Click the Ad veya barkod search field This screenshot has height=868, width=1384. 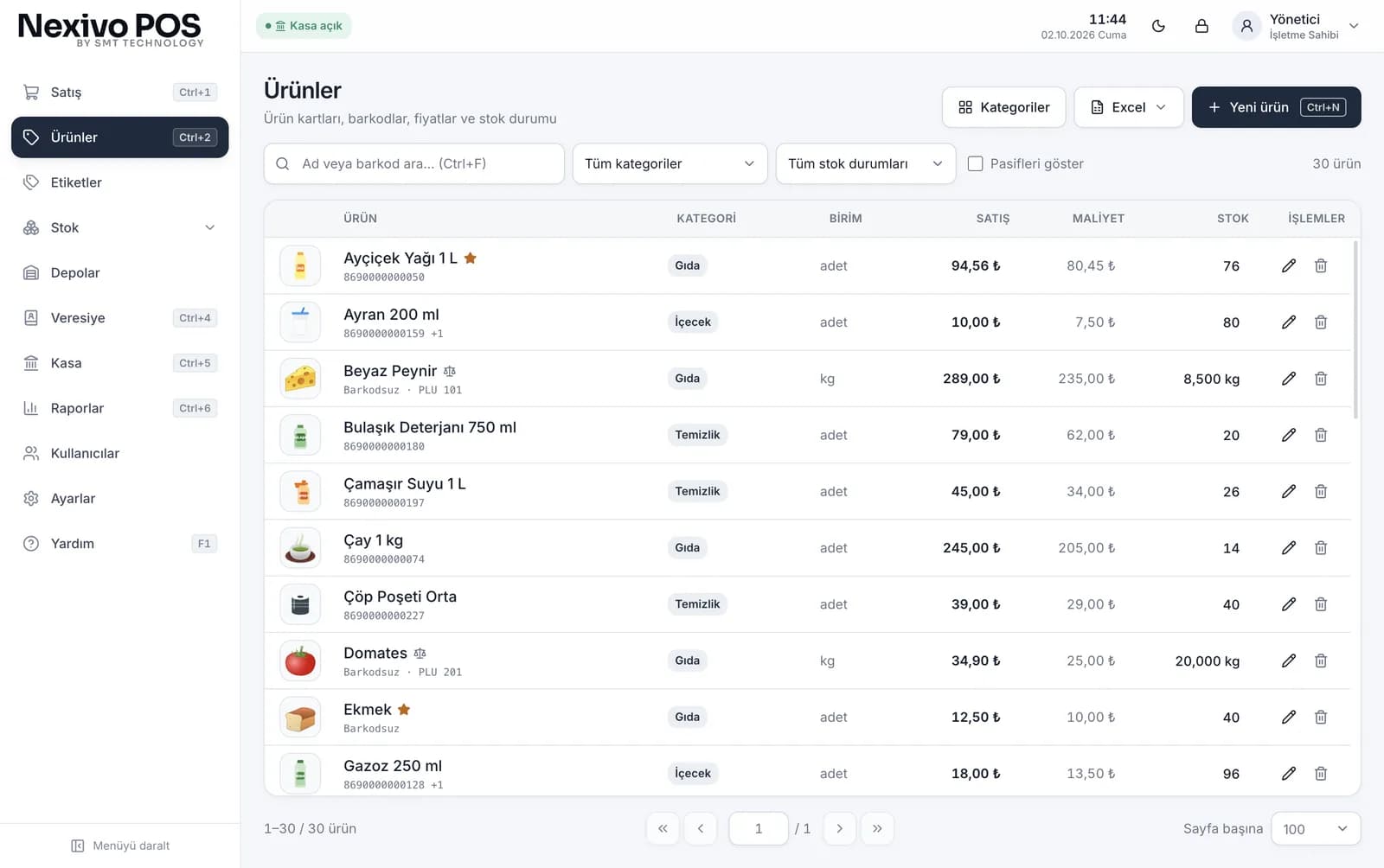(413, 163)
